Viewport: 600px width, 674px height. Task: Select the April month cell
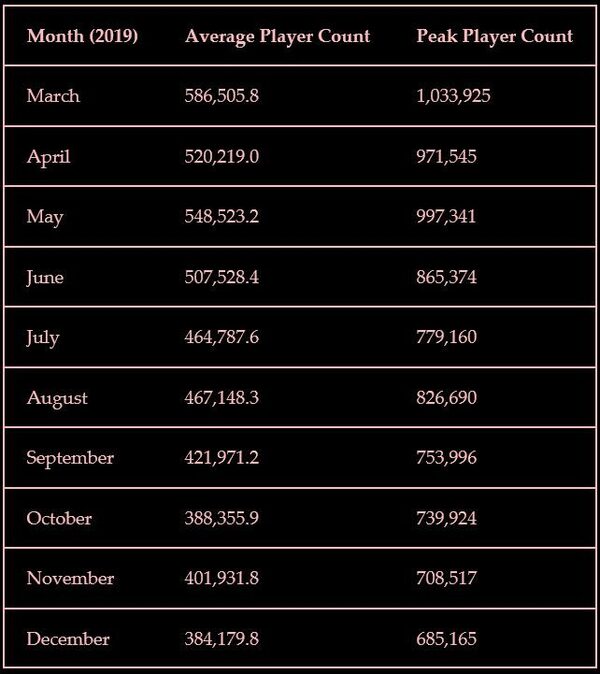point(48,157)
